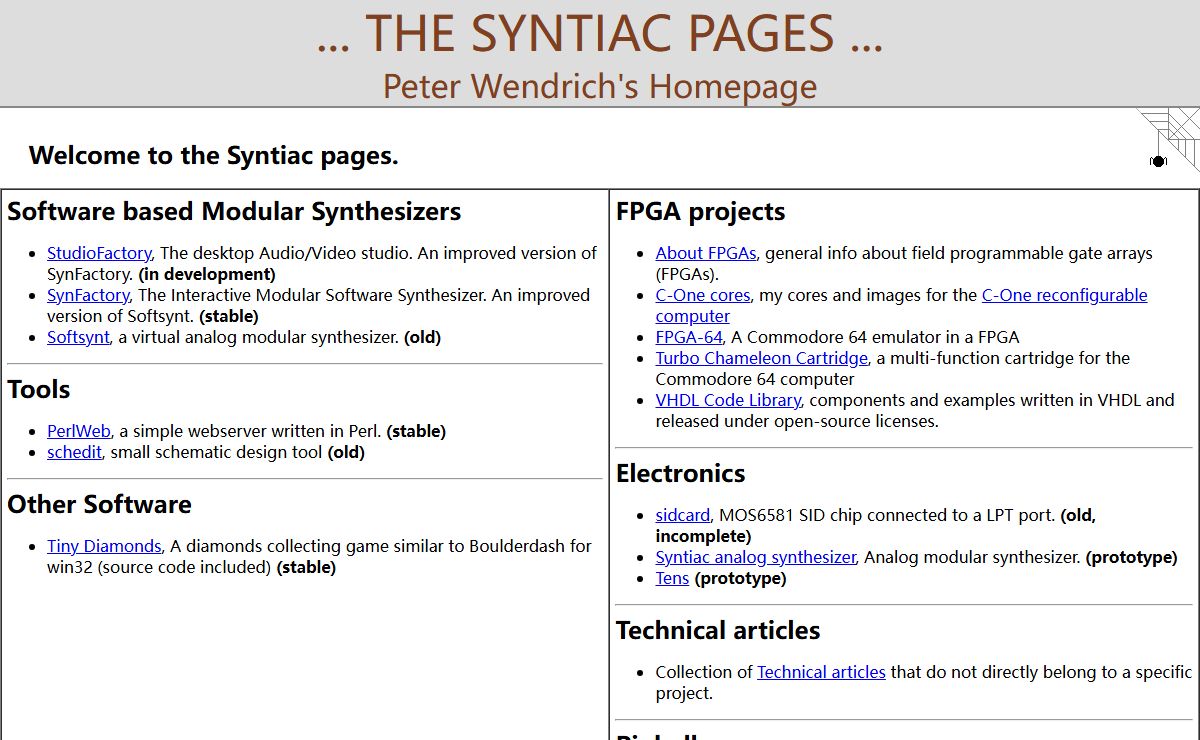Viewport: 1200px width, 740px height.
Task: Open the VHDL Code Library link
Action: 728,400
